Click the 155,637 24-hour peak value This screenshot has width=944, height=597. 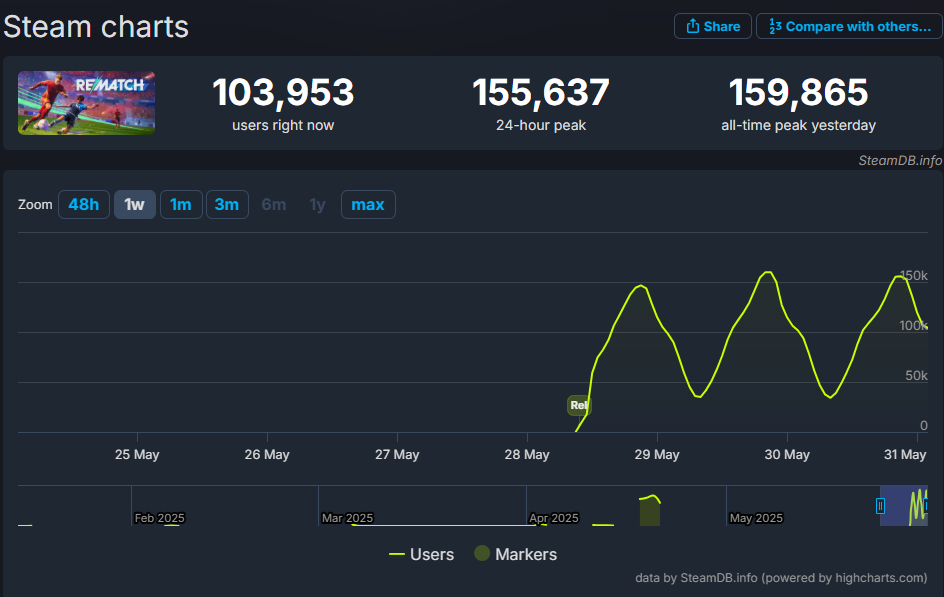[541, 93]
